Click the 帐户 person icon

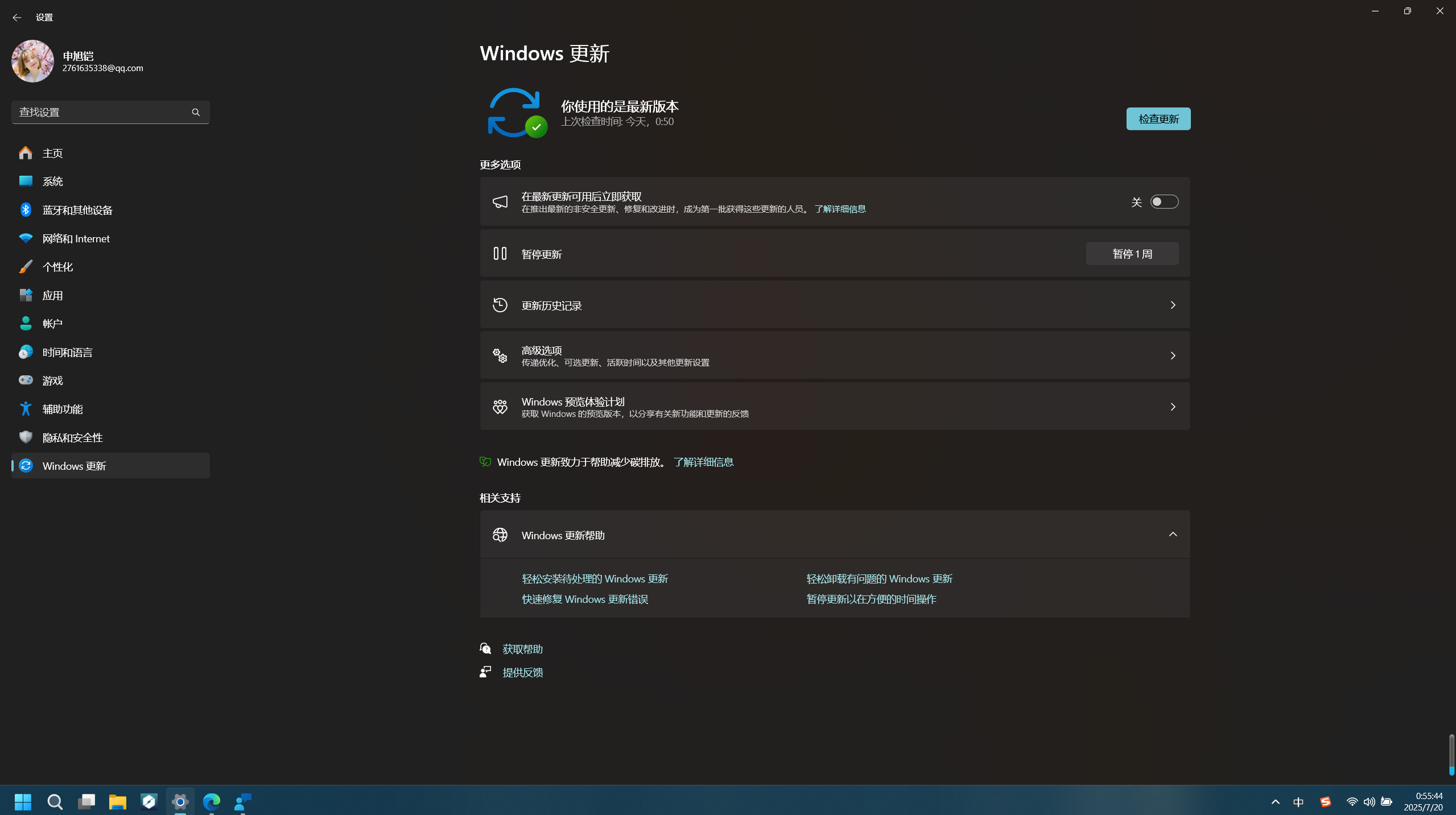(26, 324)
